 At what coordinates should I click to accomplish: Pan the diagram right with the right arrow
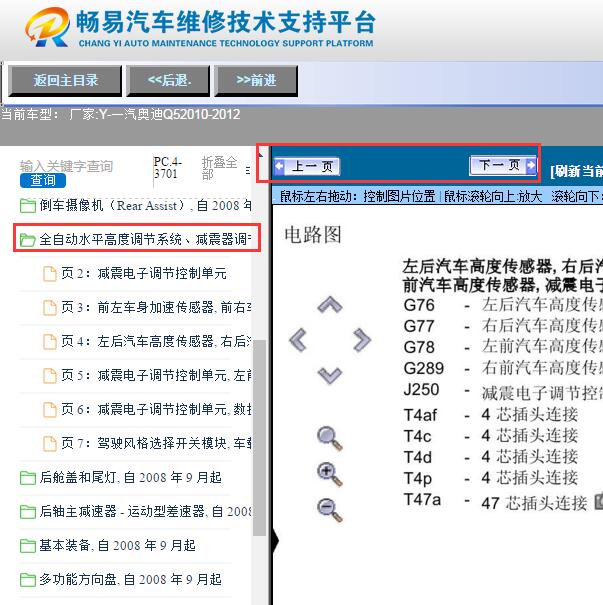click(x=362, y=340)
